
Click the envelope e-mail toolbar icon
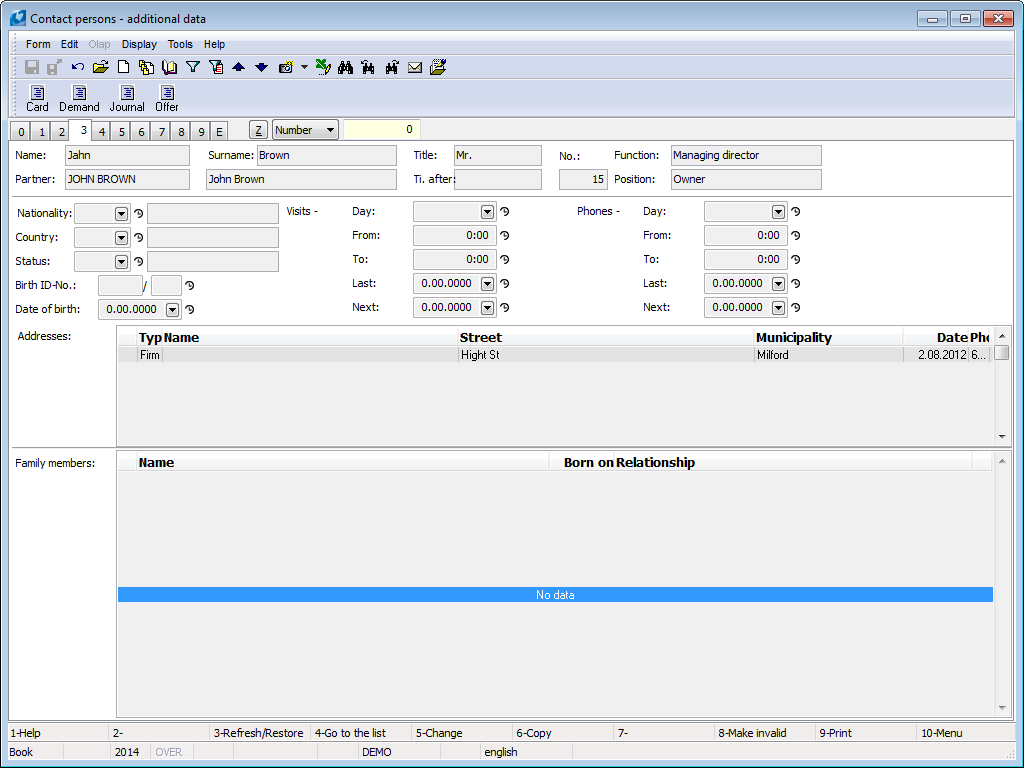(415, 67)
